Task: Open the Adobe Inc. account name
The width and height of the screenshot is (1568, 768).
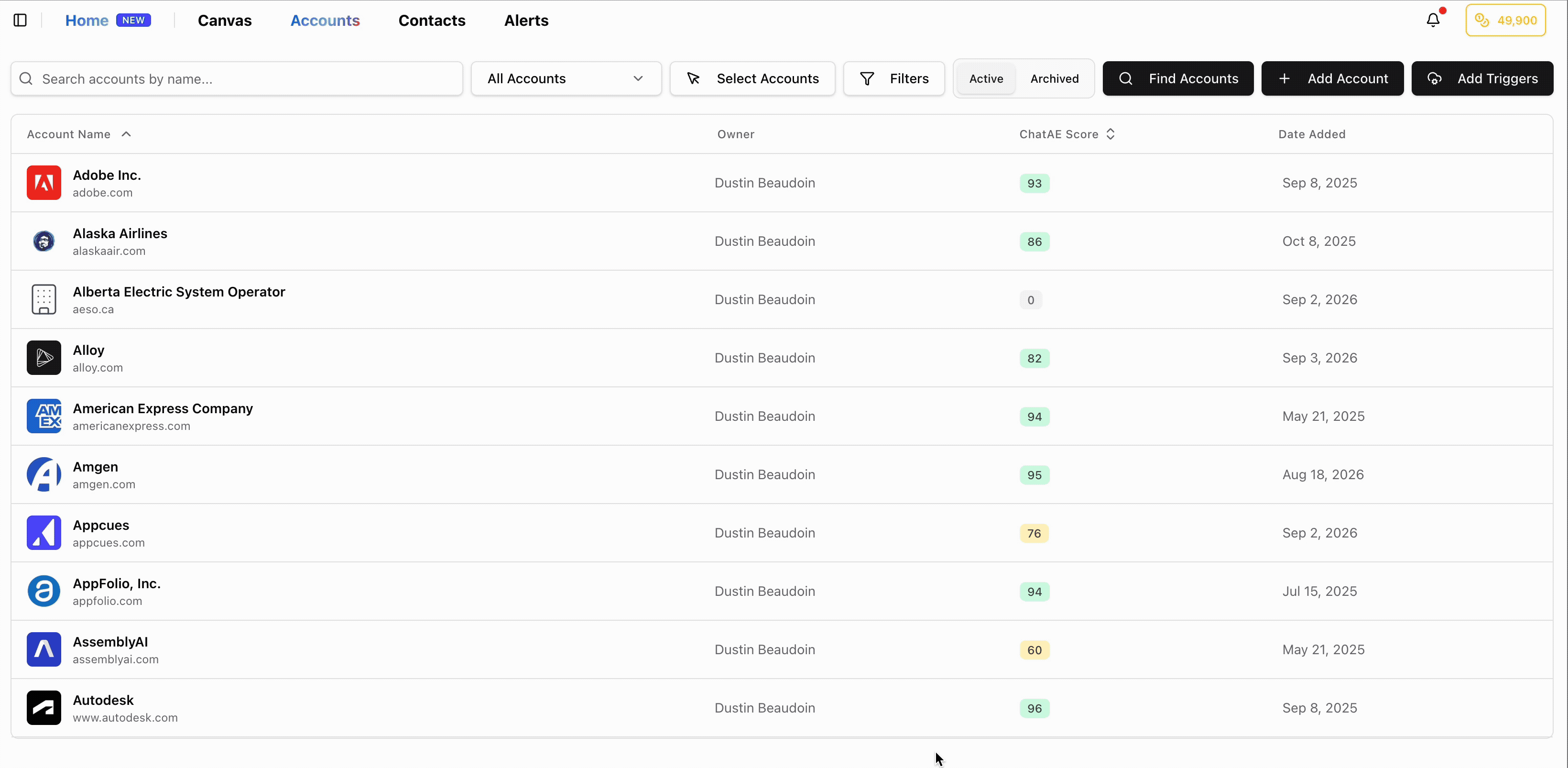Action: [x=107, y=175]
